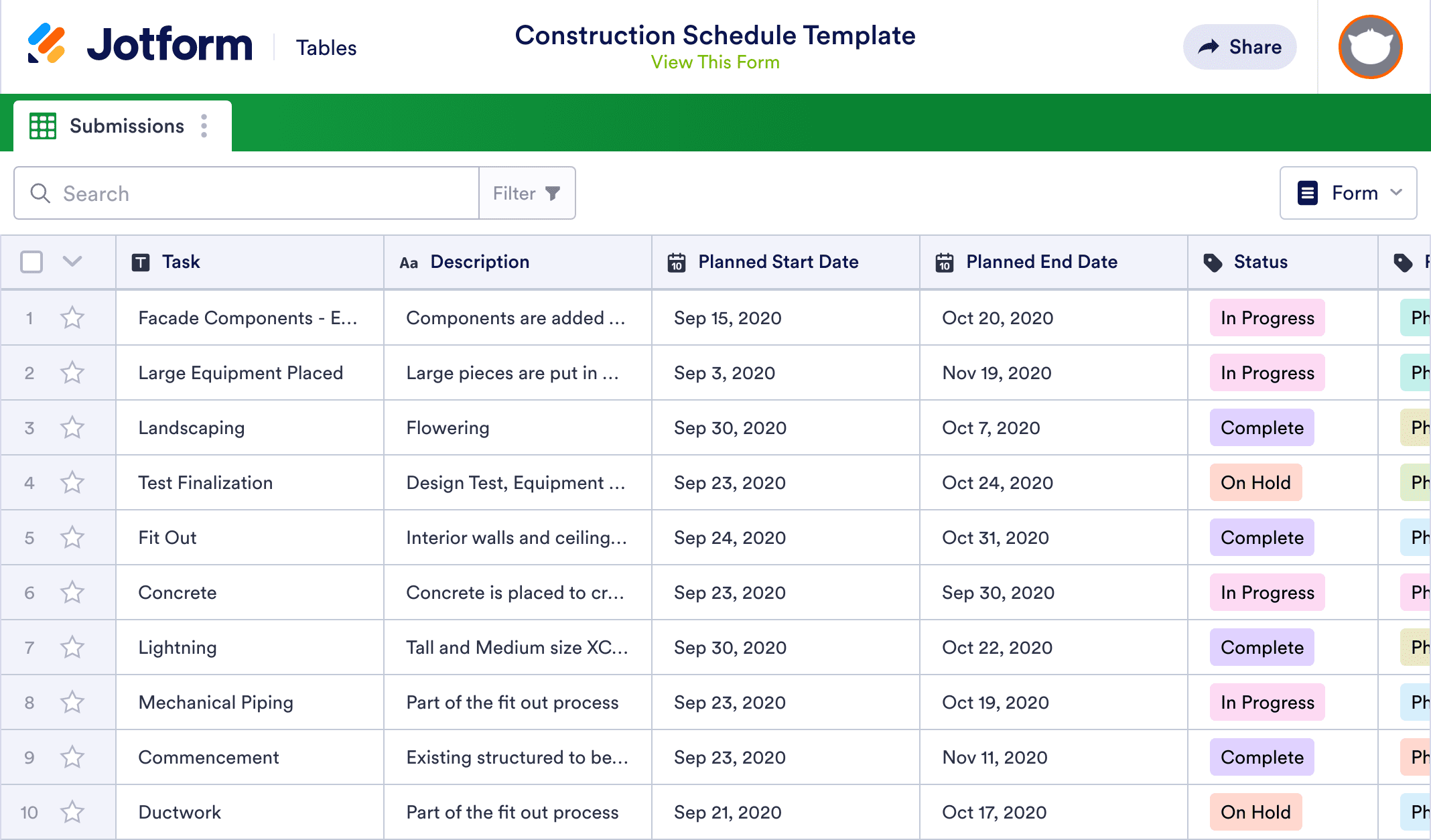Image resolution: width=1431 pixels, height=840 pixels.
Task: Open the Submissions tab options menu
Action: [204, 126]
